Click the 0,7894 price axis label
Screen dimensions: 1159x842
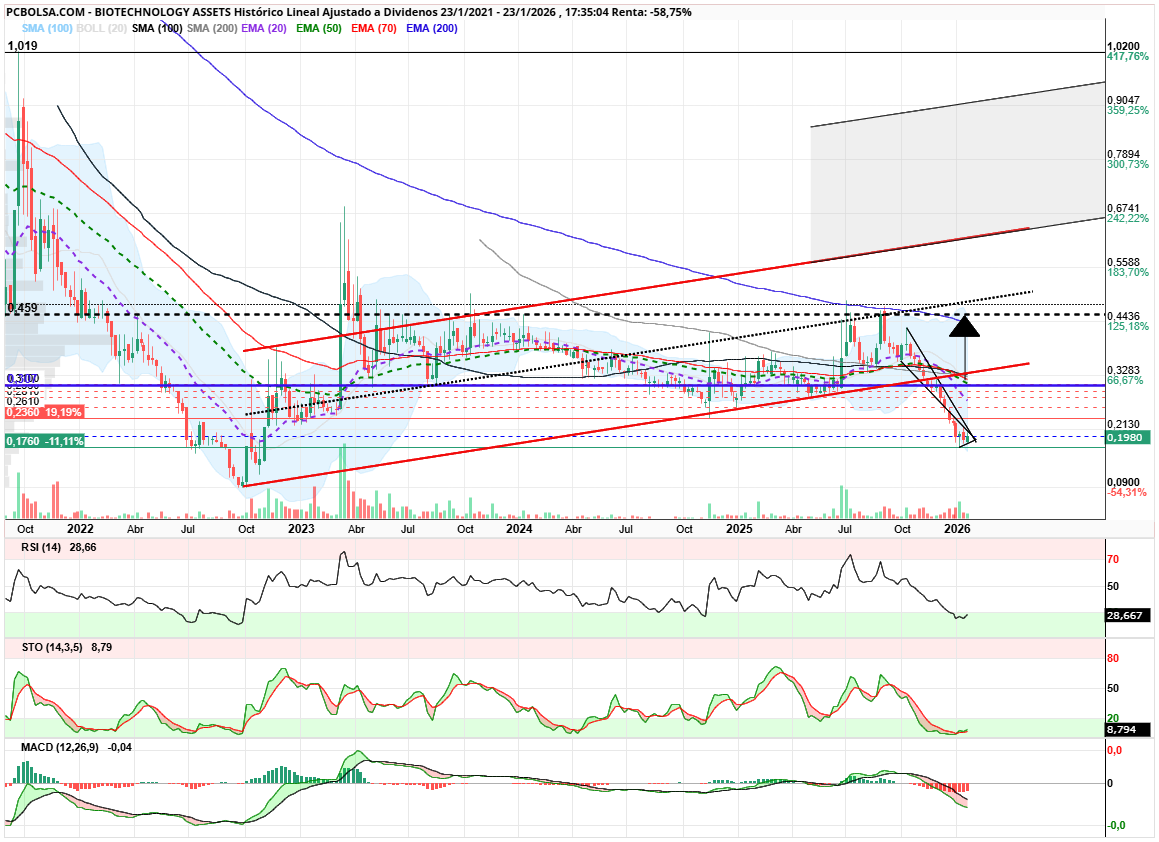[1123, 154]
